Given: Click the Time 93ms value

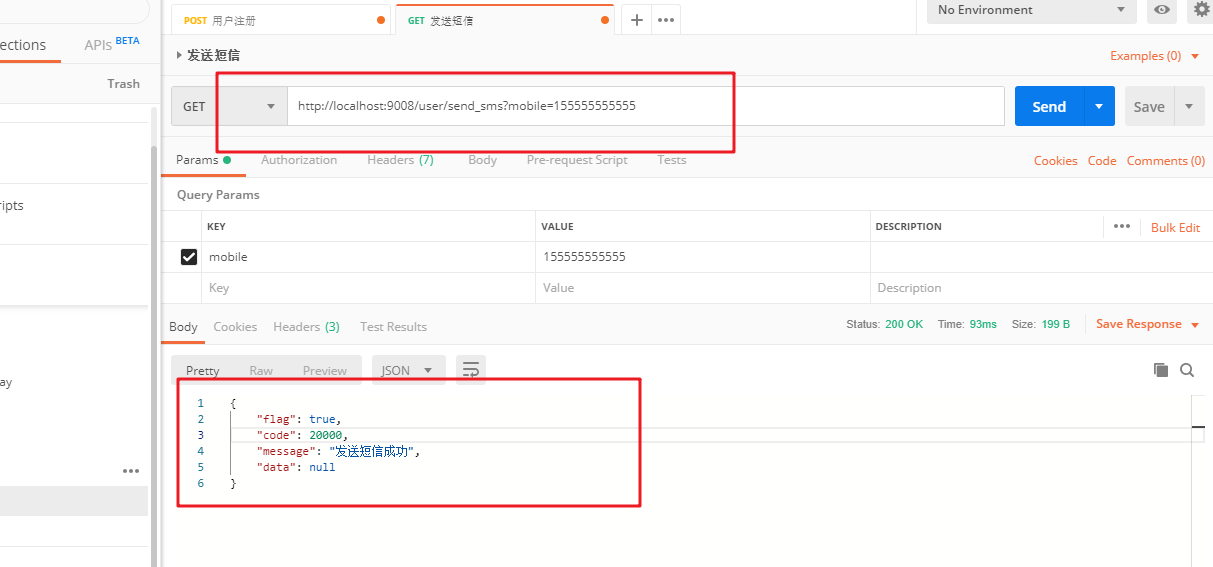Looking at the screenshot, I should 983,325.
